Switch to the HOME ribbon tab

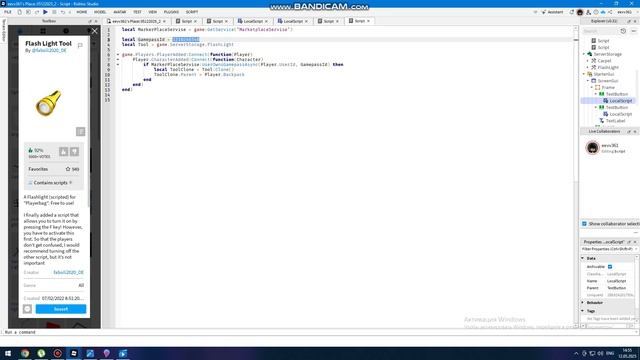[x=82, y=12]
